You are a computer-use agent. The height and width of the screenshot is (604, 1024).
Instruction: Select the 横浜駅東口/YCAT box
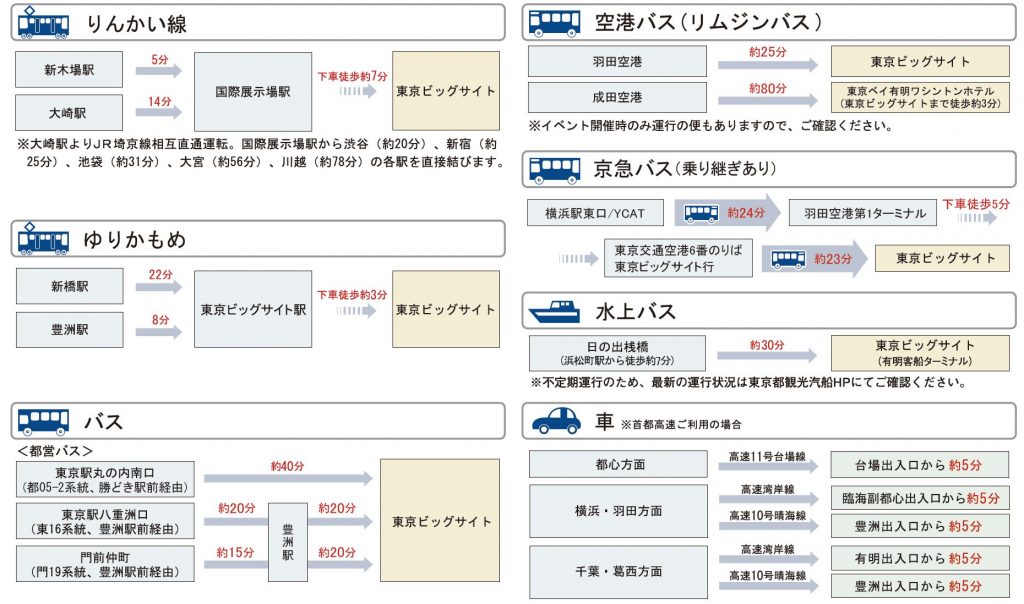pos(595,212)
